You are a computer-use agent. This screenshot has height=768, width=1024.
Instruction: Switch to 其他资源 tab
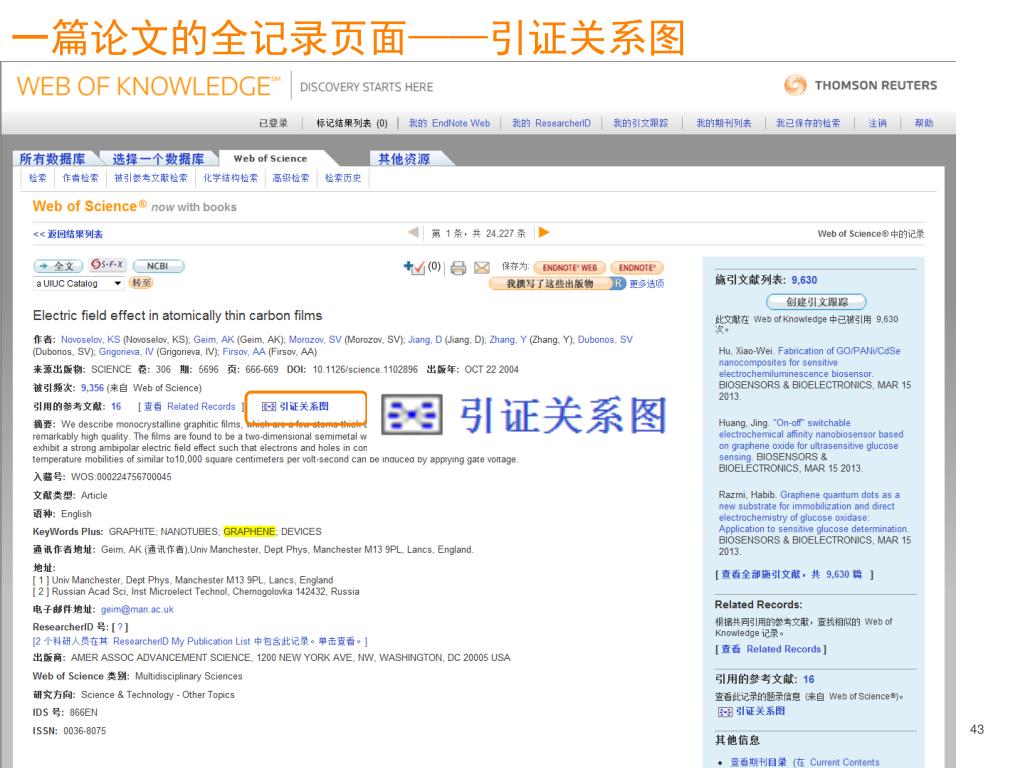(x=404, y=159)
